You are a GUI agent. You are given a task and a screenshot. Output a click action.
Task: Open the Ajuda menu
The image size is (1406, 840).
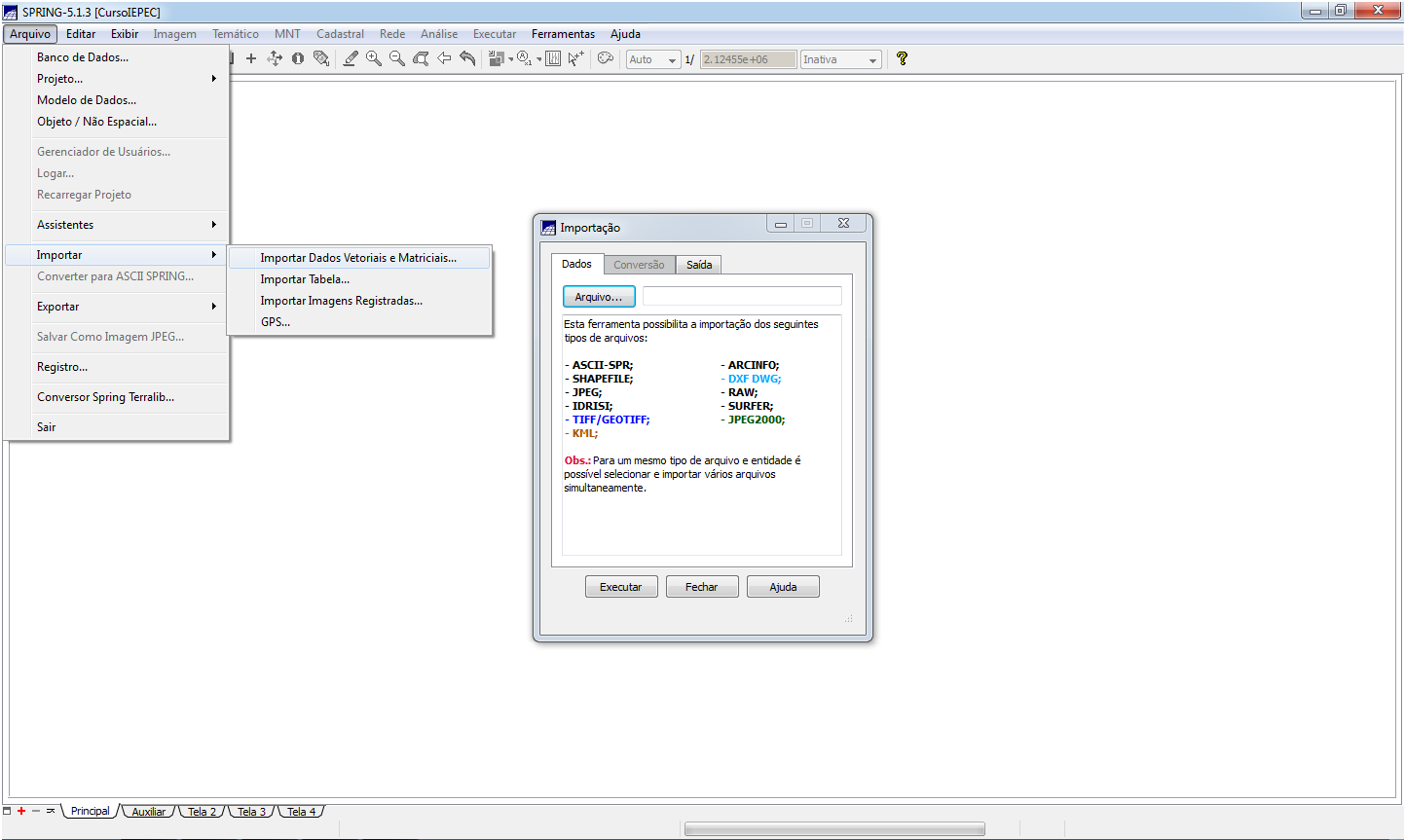tap(625, 34)
